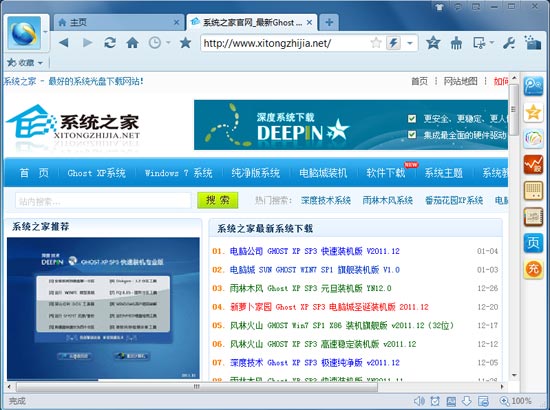Go forward with the forward arrow
This screenshot has height=410, width=550.
(87, 43)
